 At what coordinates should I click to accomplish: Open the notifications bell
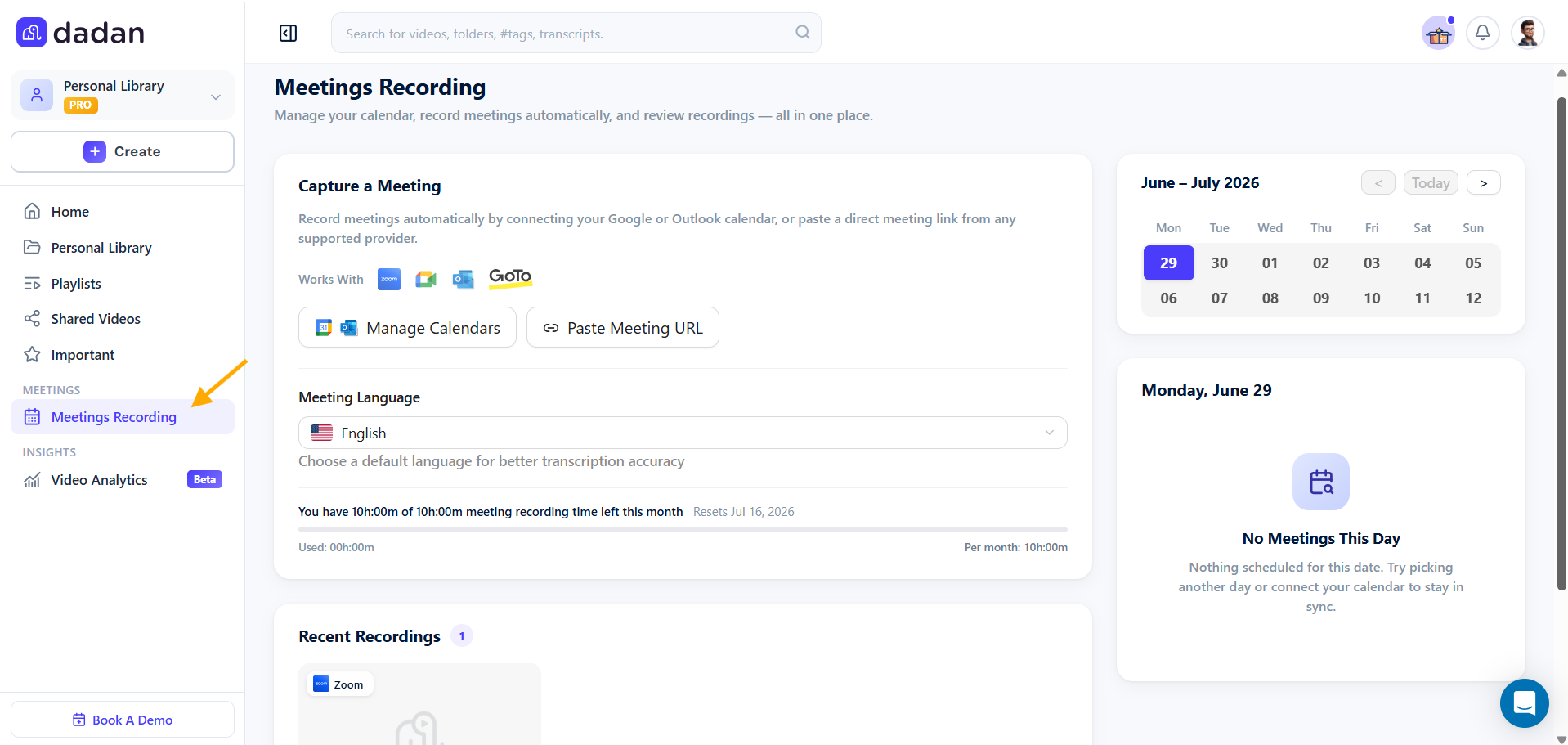(1482, 33)
